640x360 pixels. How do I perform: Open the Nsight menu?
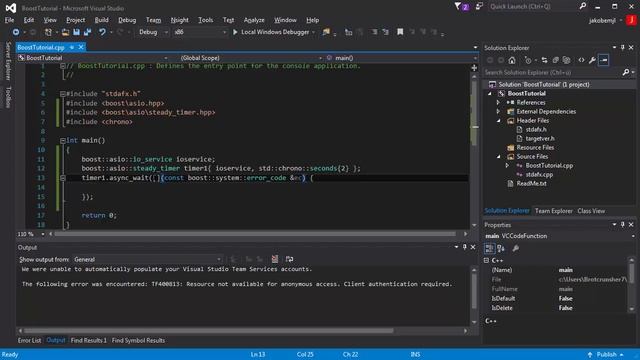point(180,20)
